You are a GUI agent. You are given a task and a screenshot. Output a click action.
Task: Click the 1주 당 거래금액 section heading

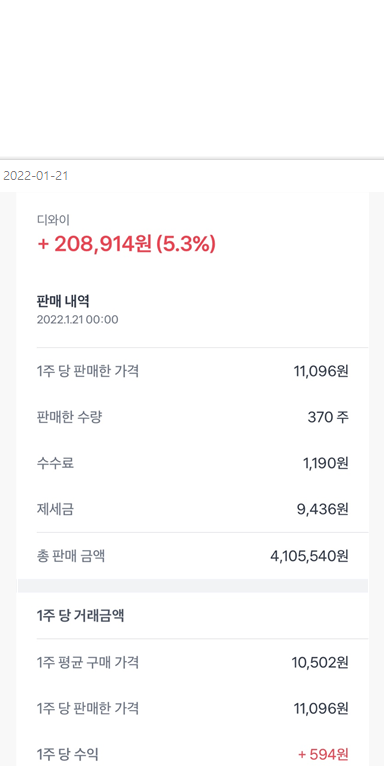click(x=80, y=616)
